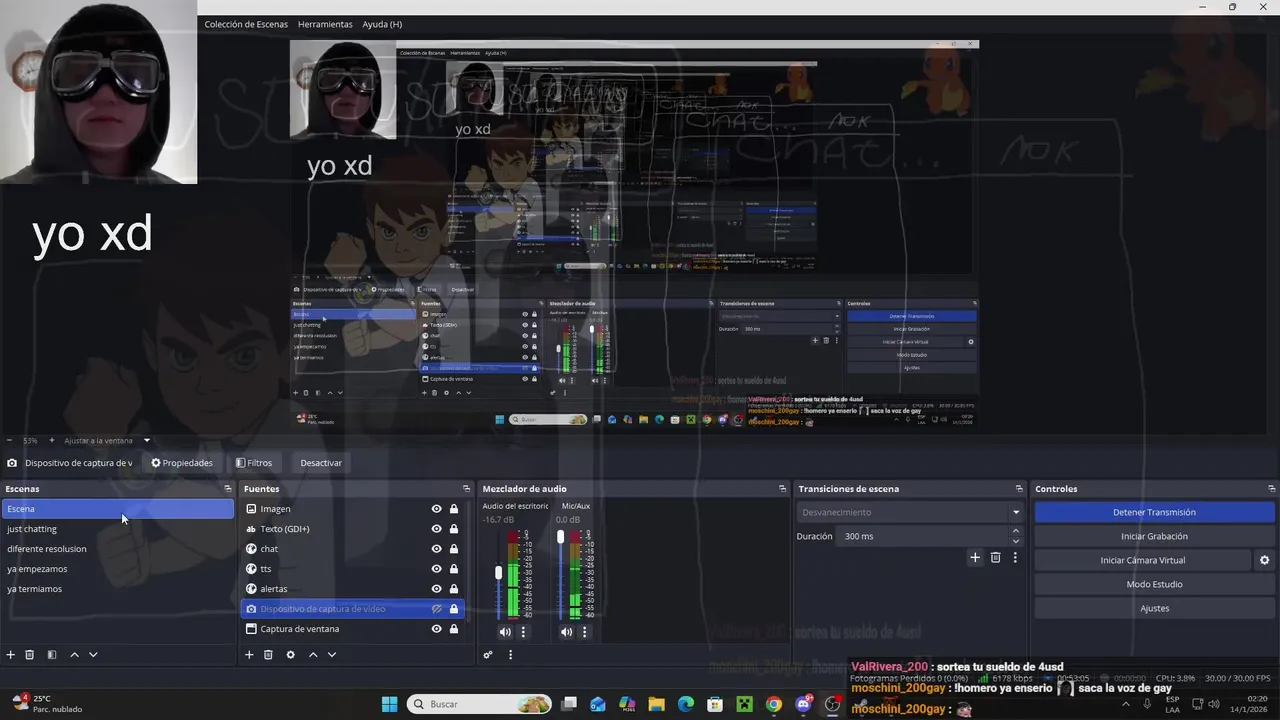Mute Audio del escritorio speaker icon
The height and width of the screenshot is (720, 1280).
tap(505, 632)
